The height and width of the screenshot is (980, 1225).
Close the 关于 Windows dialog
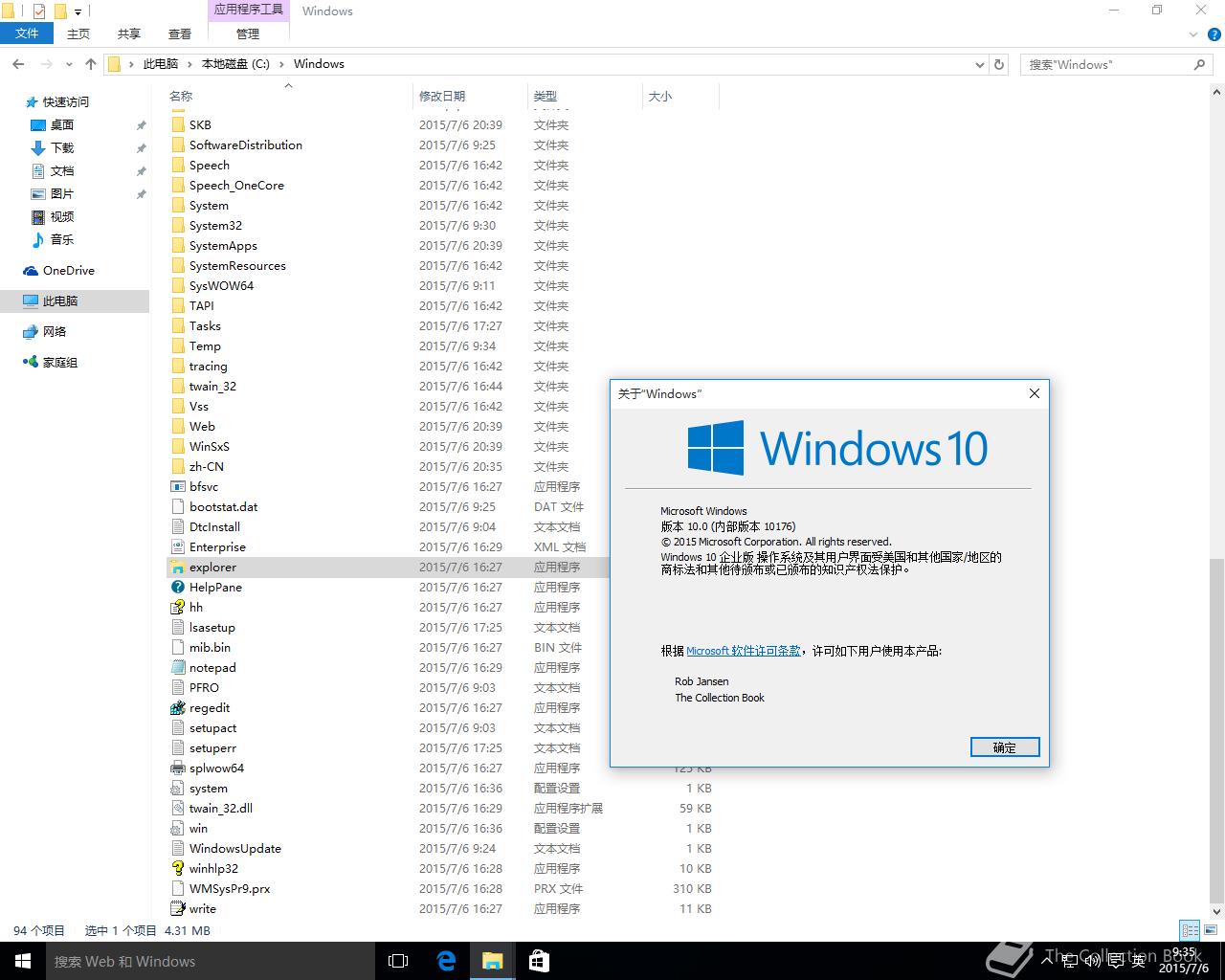point(1034,393)
